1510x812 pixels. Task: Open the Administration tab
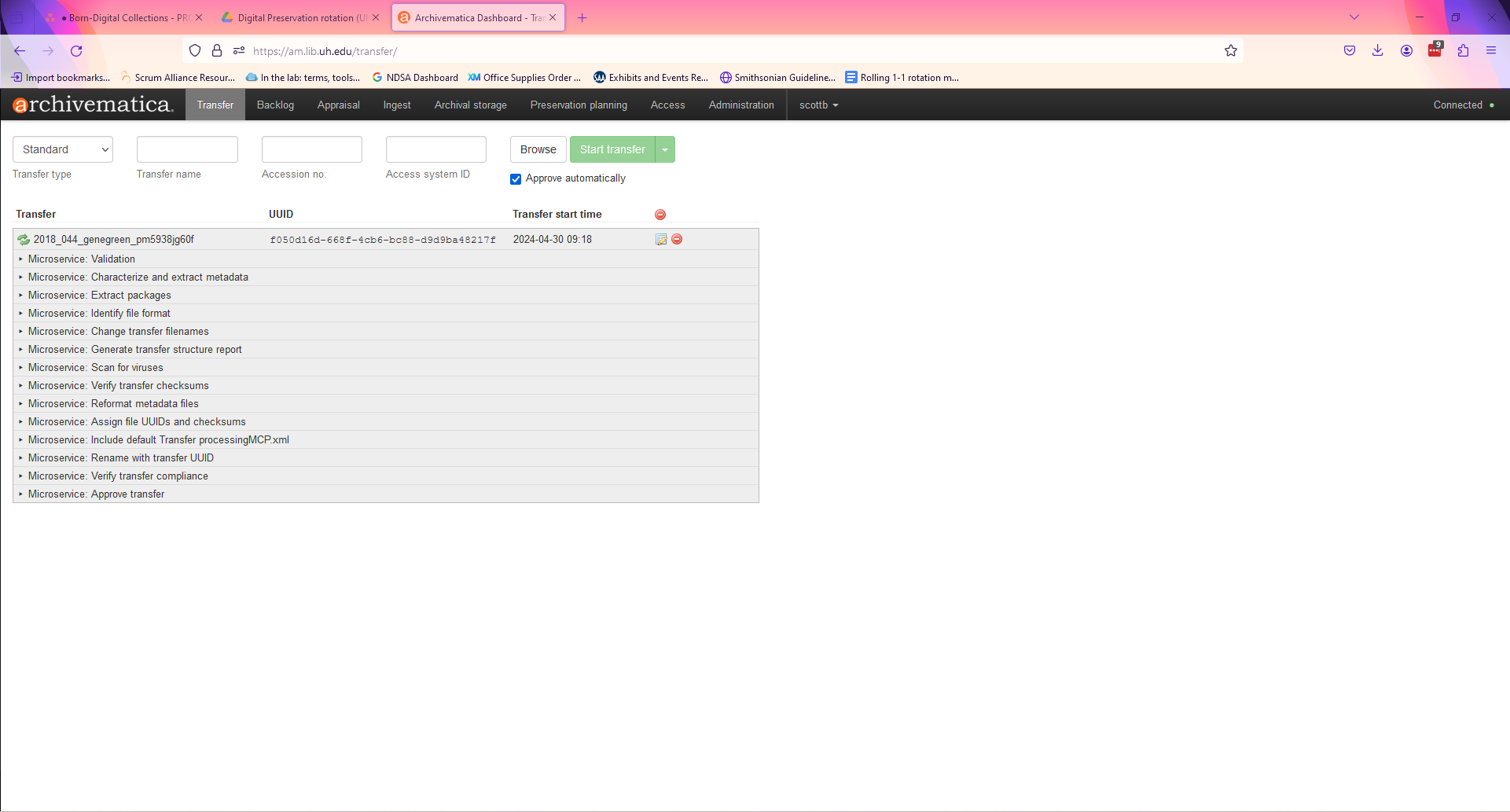741,105
